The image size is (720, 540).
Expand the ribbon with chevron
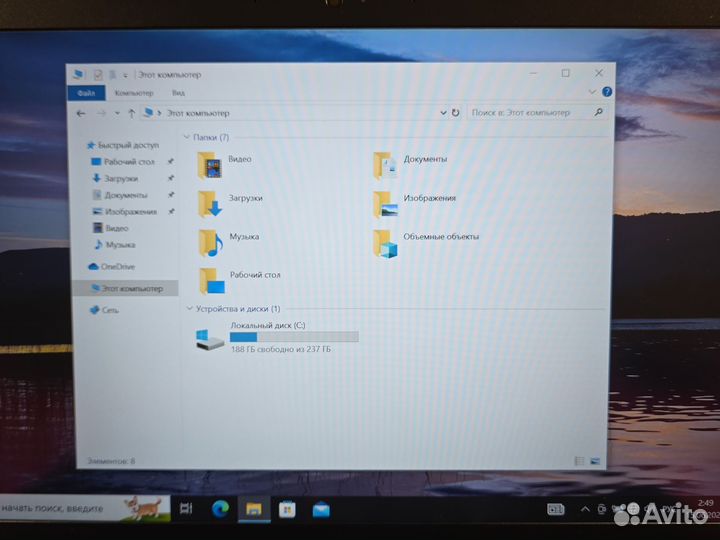(592, 92)
